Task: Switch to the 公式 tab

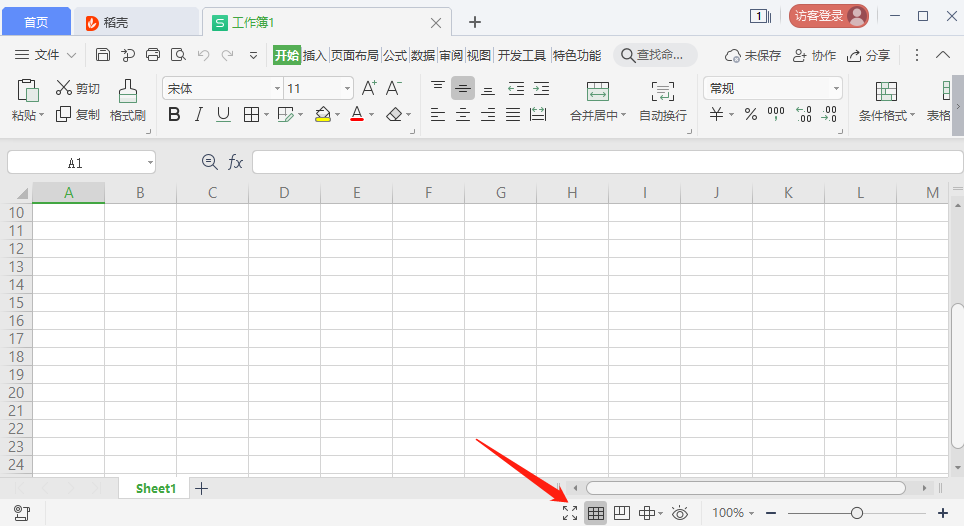Action: coord(395,56)
